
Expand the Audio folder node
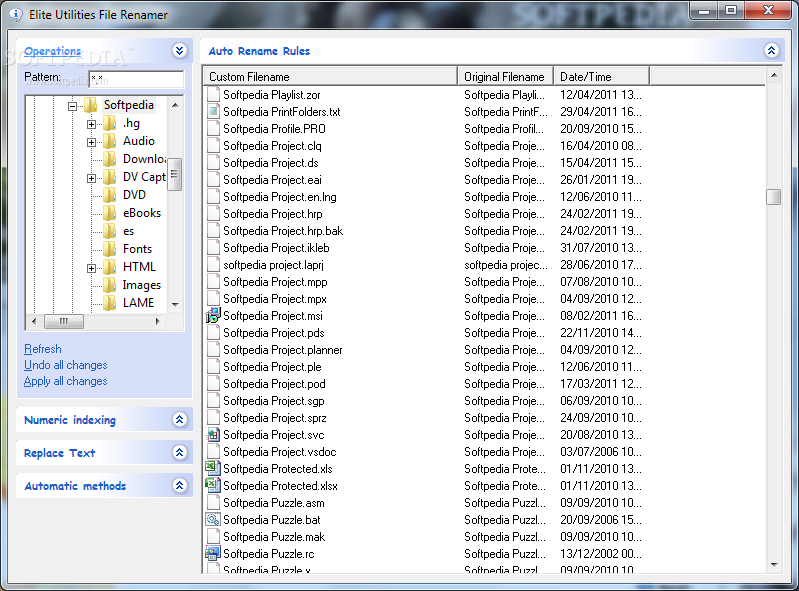coord(91,142)
